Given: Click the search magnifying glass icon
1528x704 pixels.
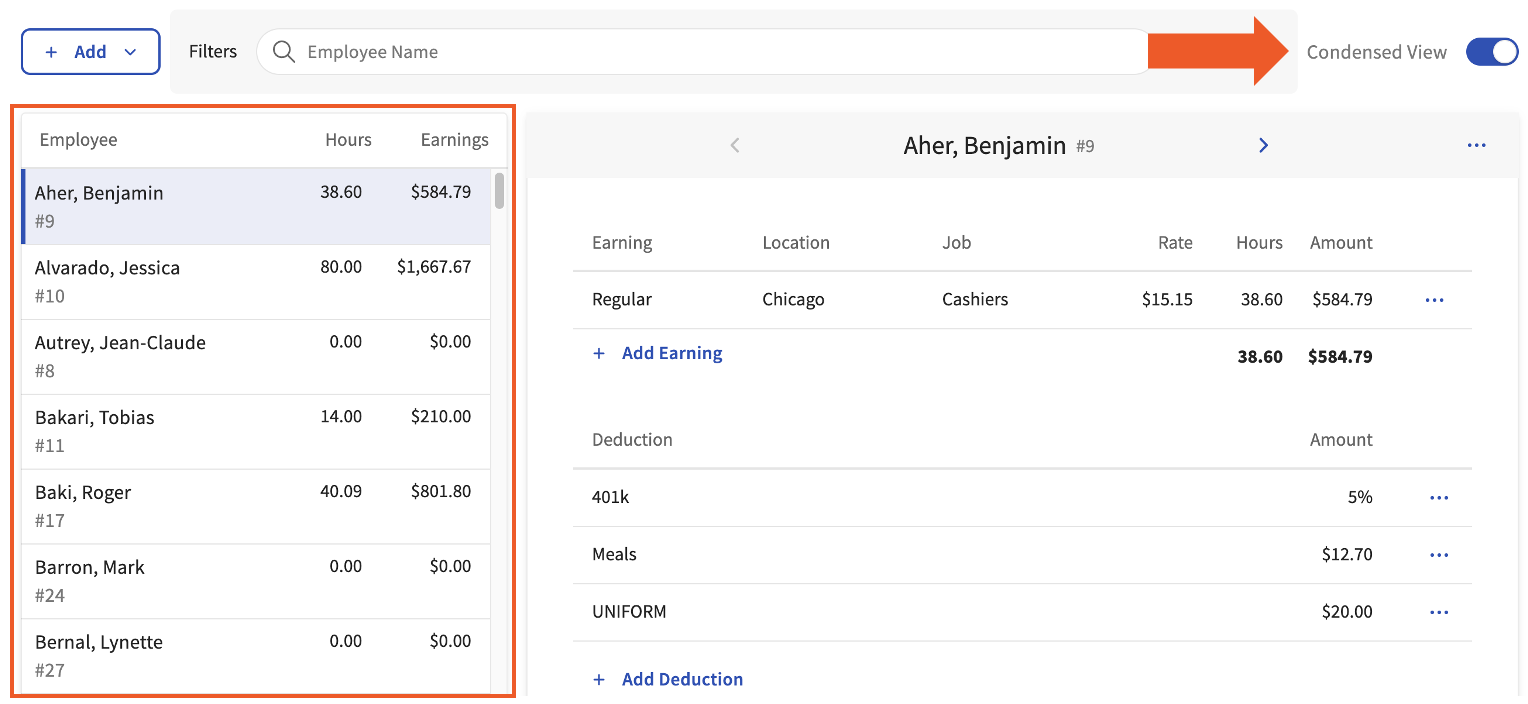Looking at the screenshot, I should click(x=283, y=51).
